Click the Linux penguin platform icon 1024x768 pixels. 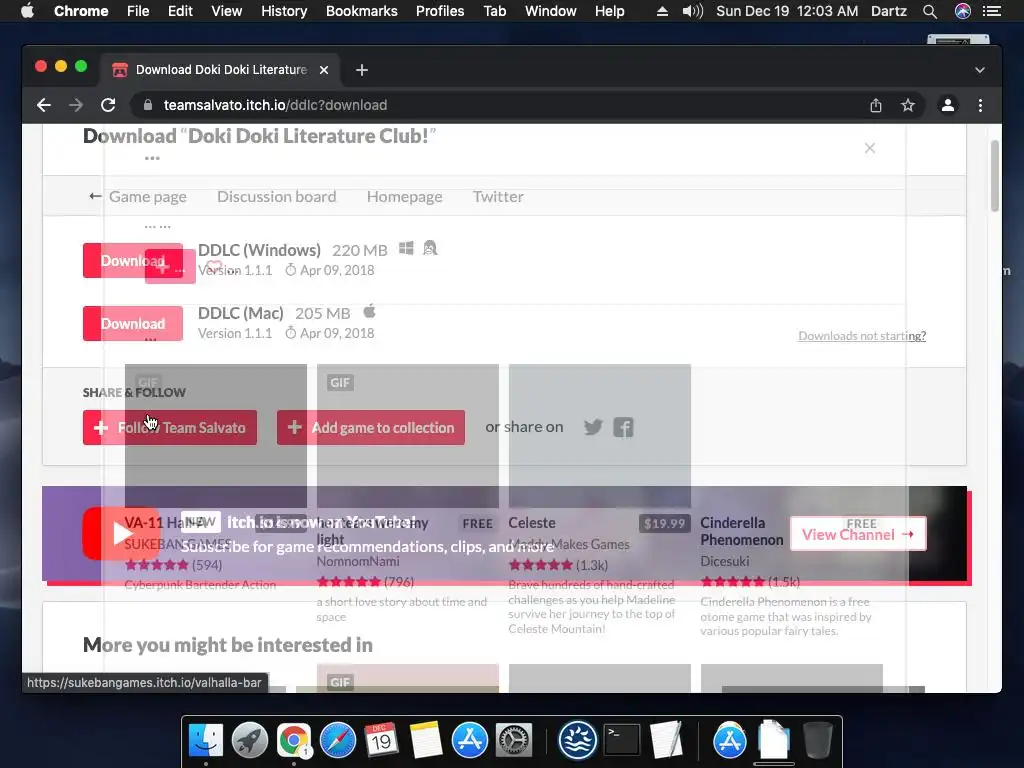(430, 248)
